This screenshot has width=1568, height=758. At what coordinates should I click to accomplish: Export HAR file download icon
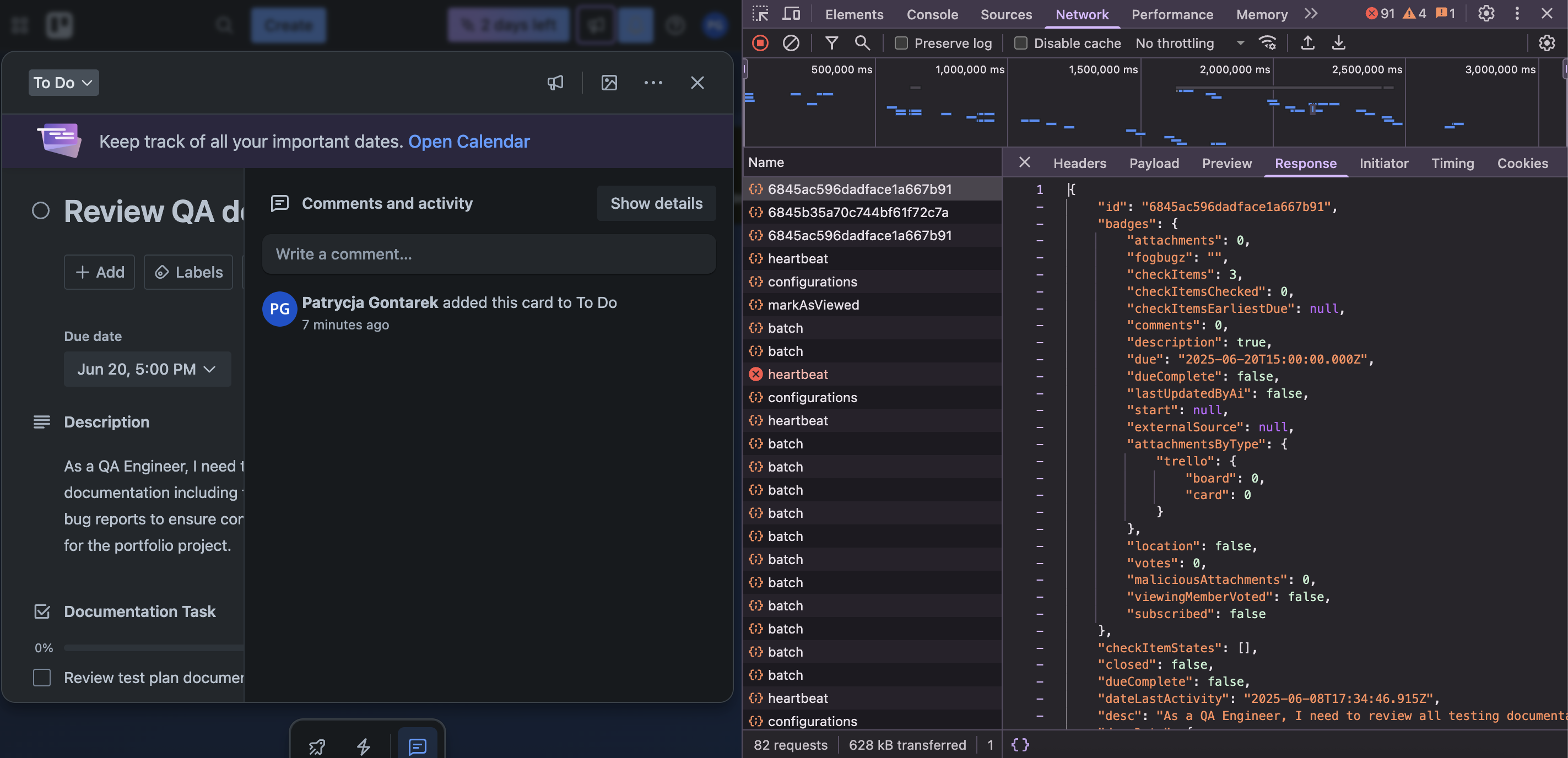[x=1338, y=43]
